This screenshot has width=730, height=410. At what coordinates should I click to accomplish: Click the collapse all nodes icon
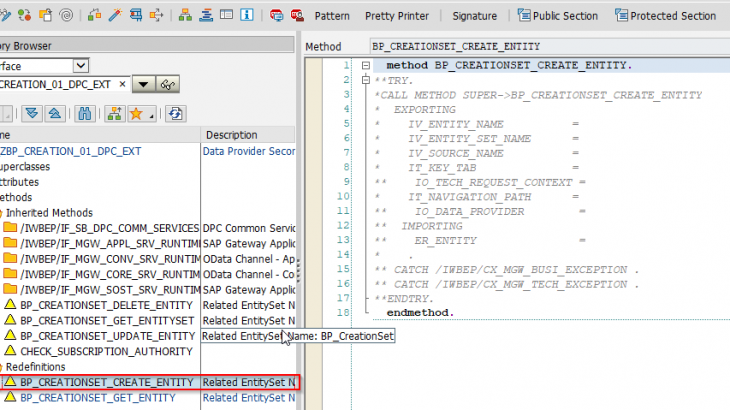pos(56,113)
